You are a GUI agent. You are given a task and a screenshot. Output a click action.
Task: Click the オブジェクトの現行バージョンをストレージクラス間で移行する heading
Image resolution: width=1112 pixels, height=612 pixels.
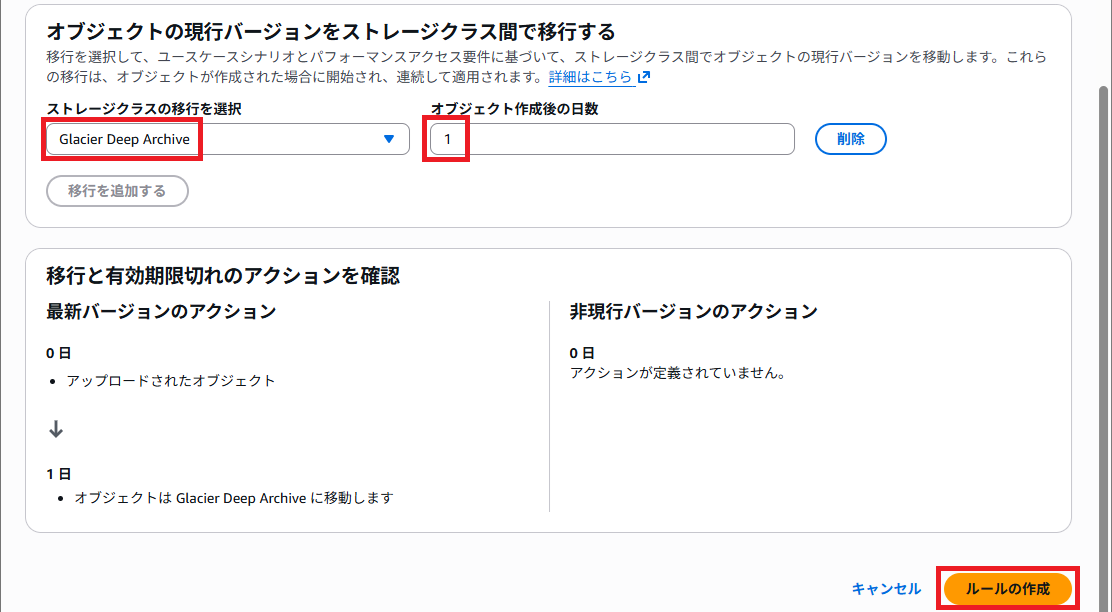330,32
